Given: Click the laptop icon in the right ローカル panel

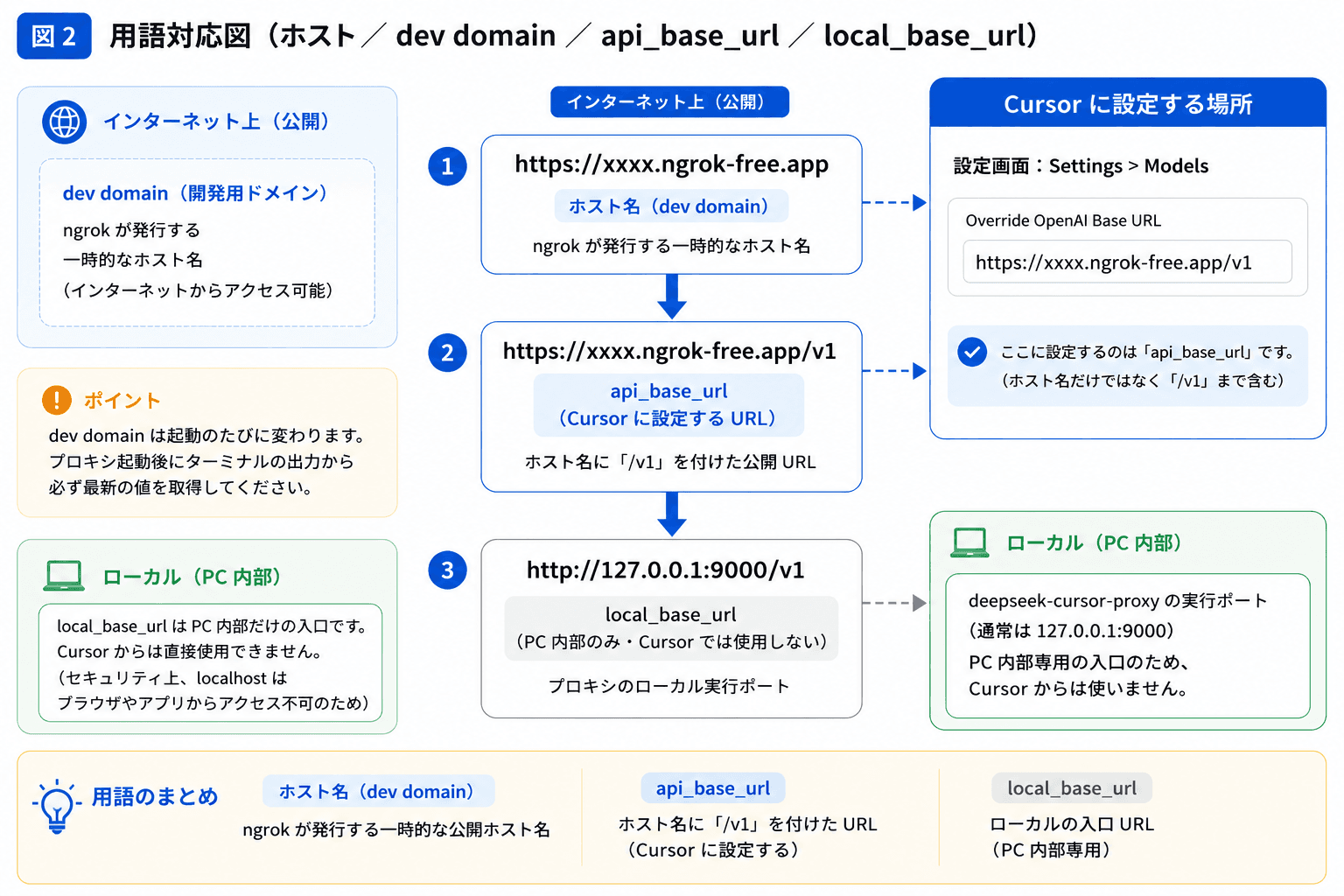Looking at the screenshot, I should [969, 542].
